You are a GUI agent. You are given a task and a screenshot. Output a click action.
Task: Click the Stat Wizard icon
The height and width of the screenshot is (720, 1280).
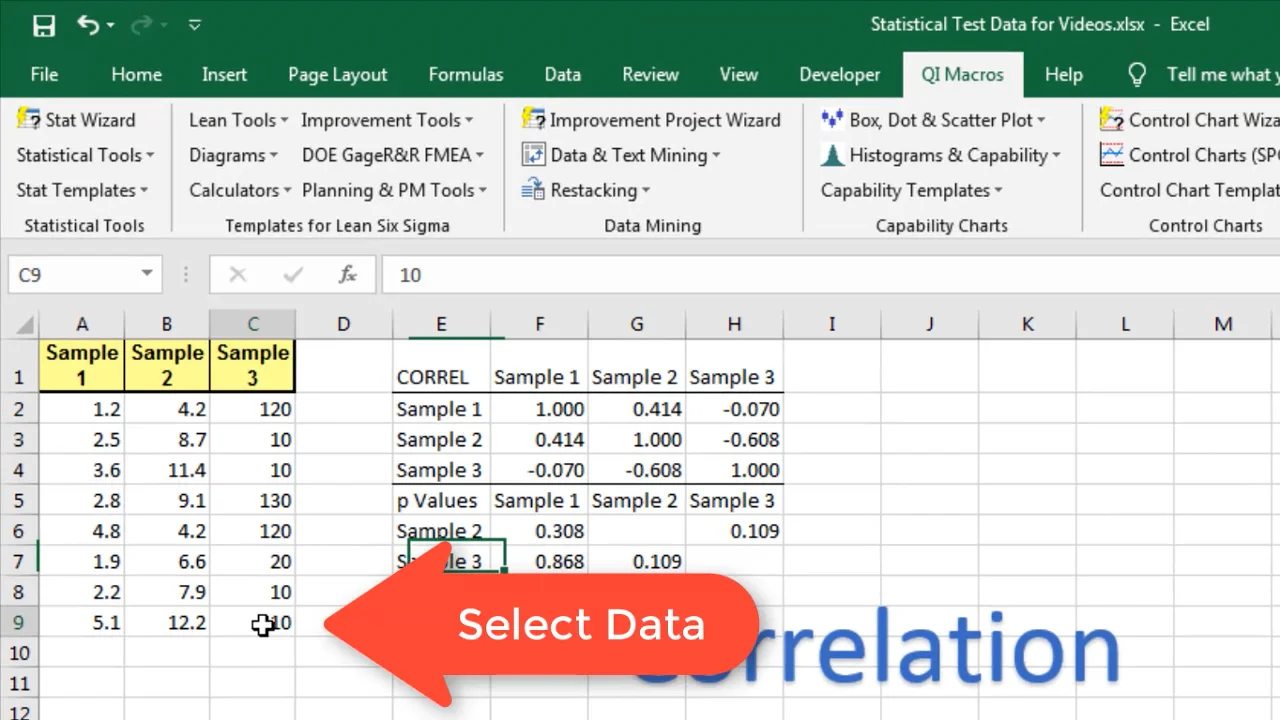(29, 120)
